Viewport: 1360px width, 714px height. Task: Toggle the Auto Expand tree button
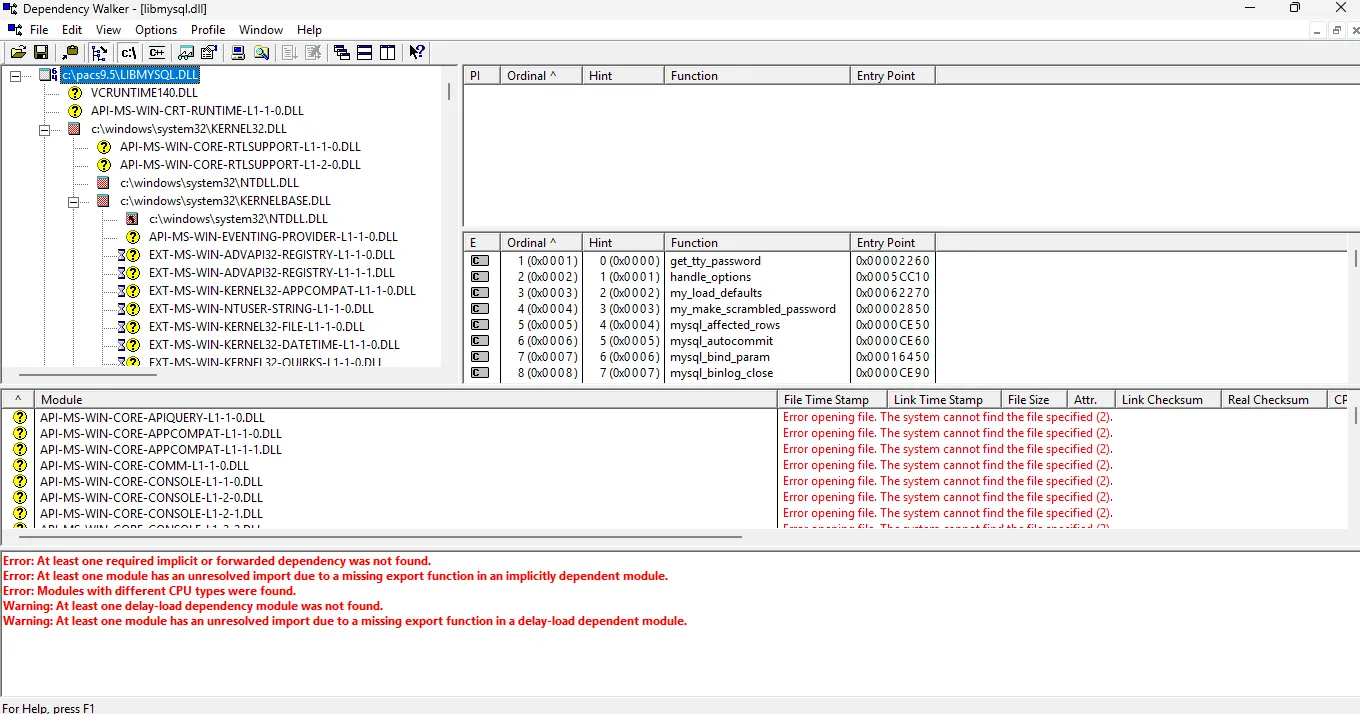[99, 53]
